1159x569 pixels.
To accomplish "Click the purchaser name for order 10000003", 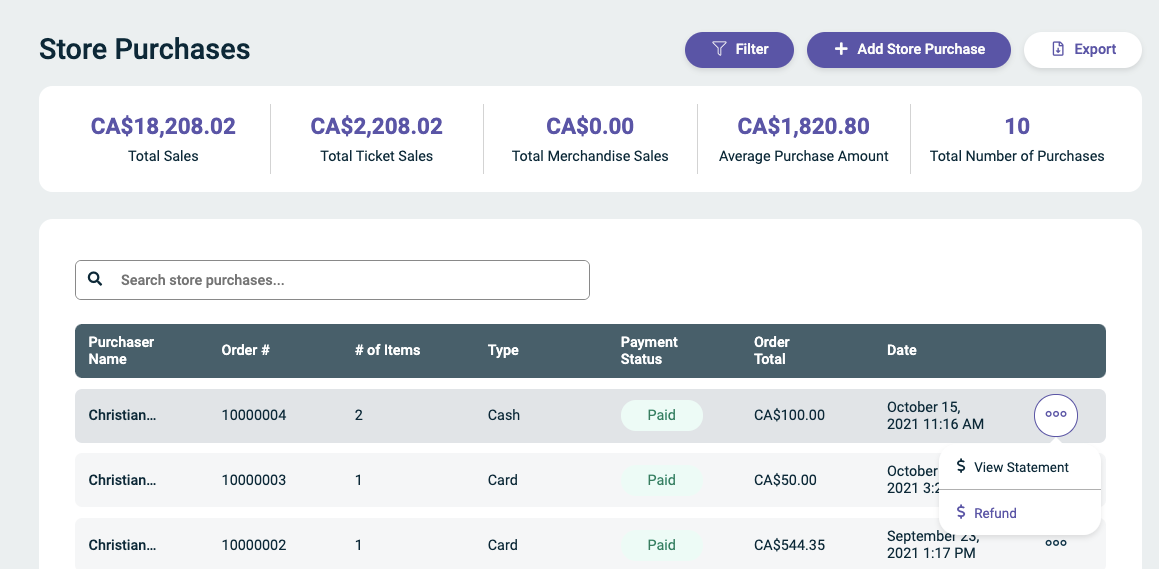I will point(122,480).
